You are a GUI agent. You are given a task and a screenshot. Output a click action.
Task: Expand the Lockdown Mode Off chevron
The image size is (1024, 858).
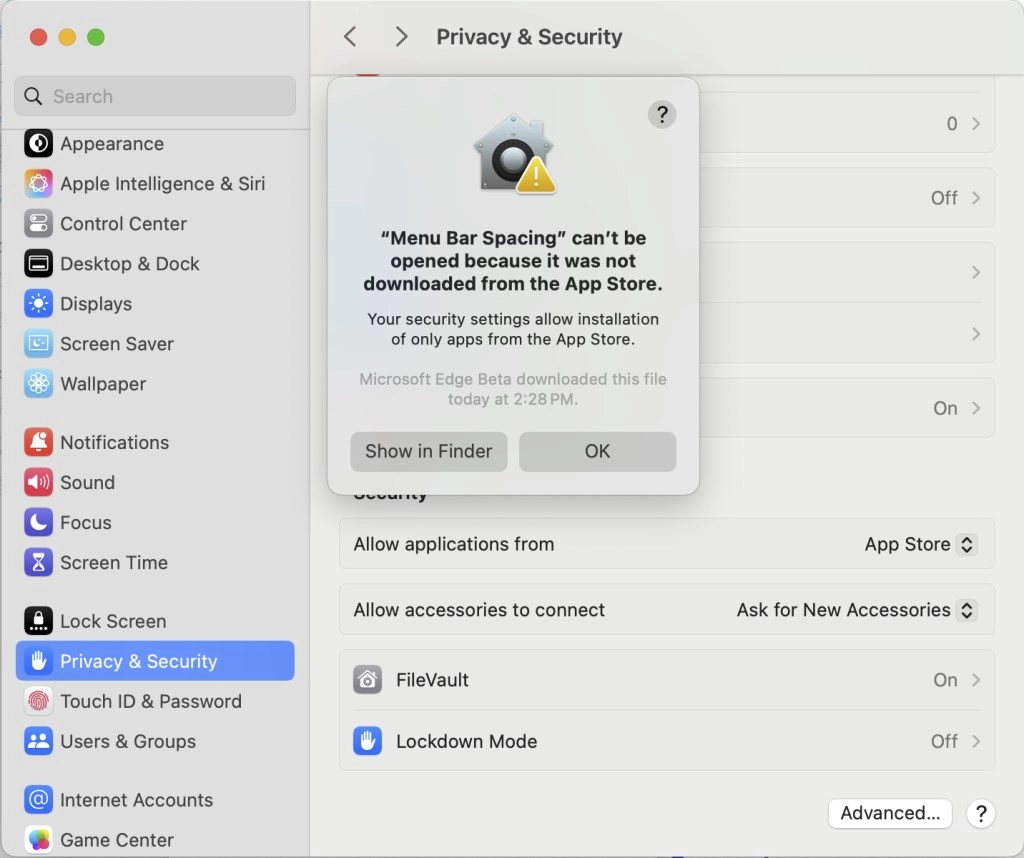pyautogui.click(x=975, y=741)
